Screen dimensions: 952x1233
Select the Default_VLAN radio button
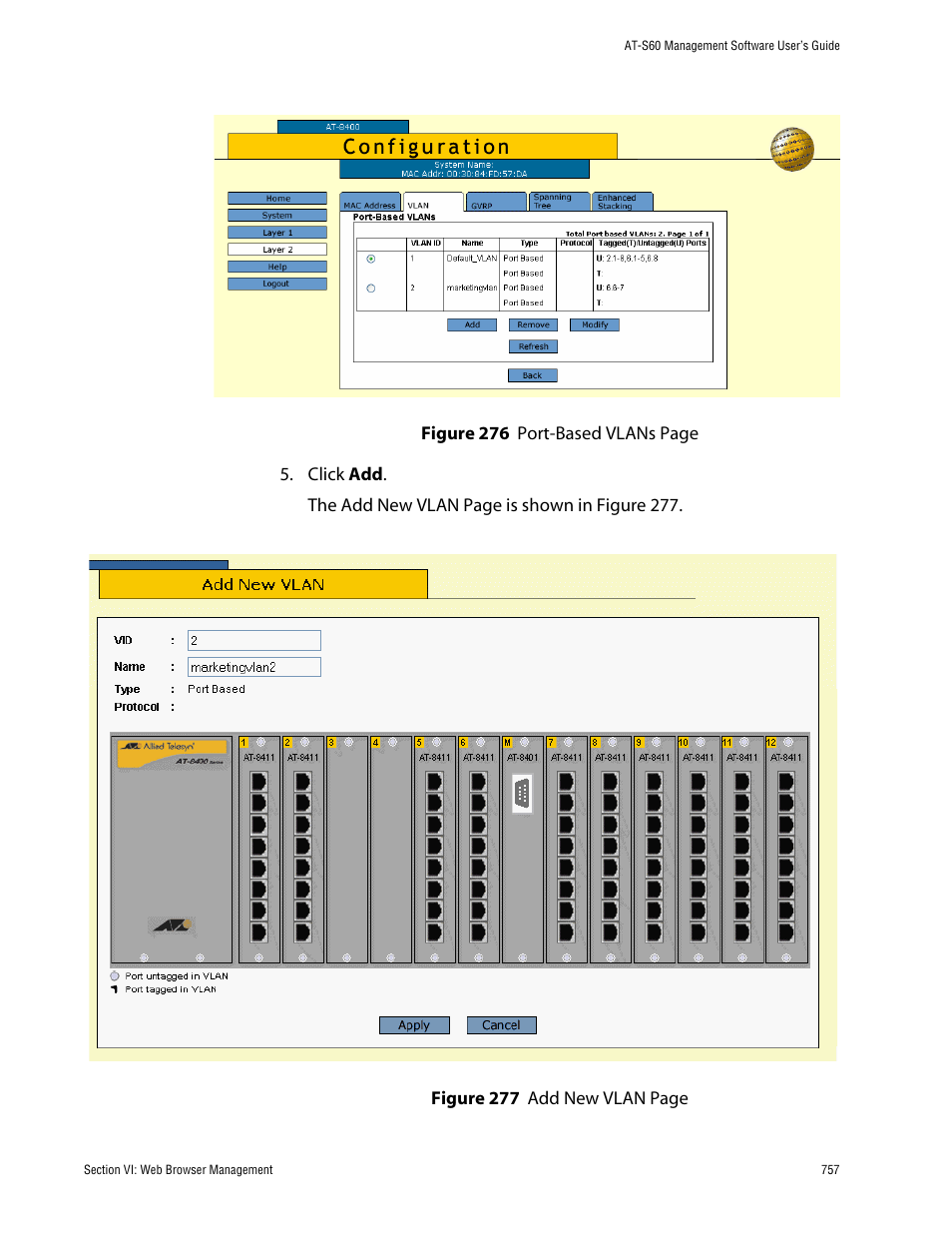click(x=371, y=259)
